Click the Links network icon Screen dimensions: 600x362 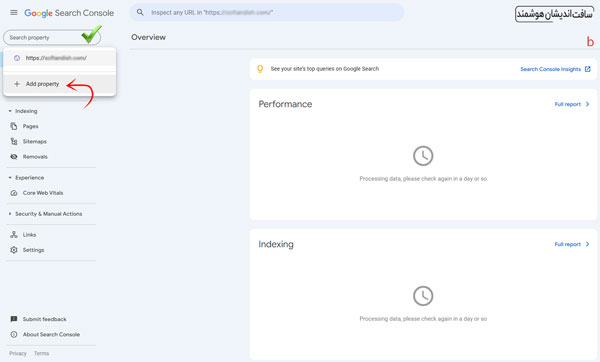(x=14, y=235)
